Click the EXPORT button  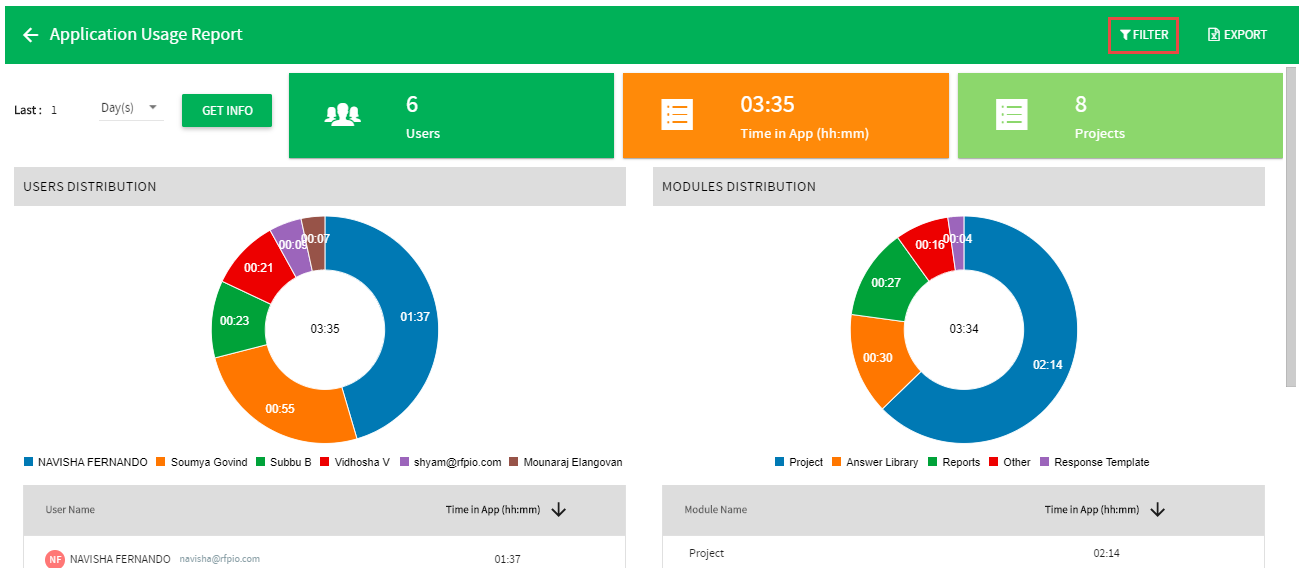click(1237, 35)
